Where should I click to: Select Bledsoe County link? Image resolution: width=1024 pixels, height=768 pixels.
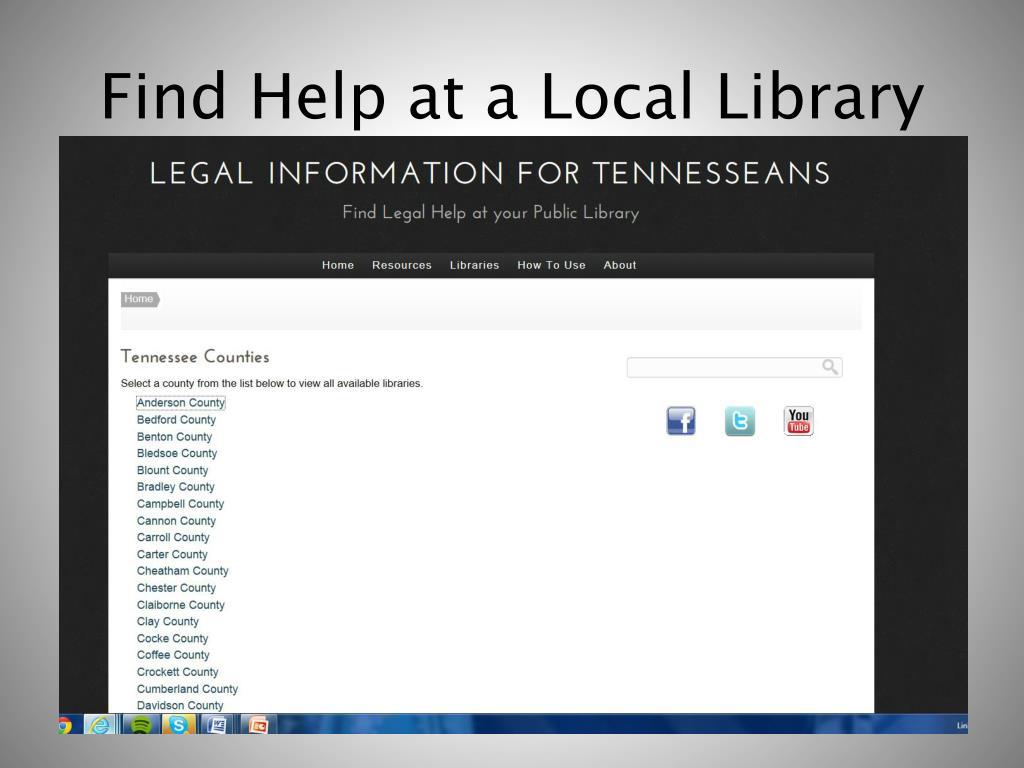point(177,453)
